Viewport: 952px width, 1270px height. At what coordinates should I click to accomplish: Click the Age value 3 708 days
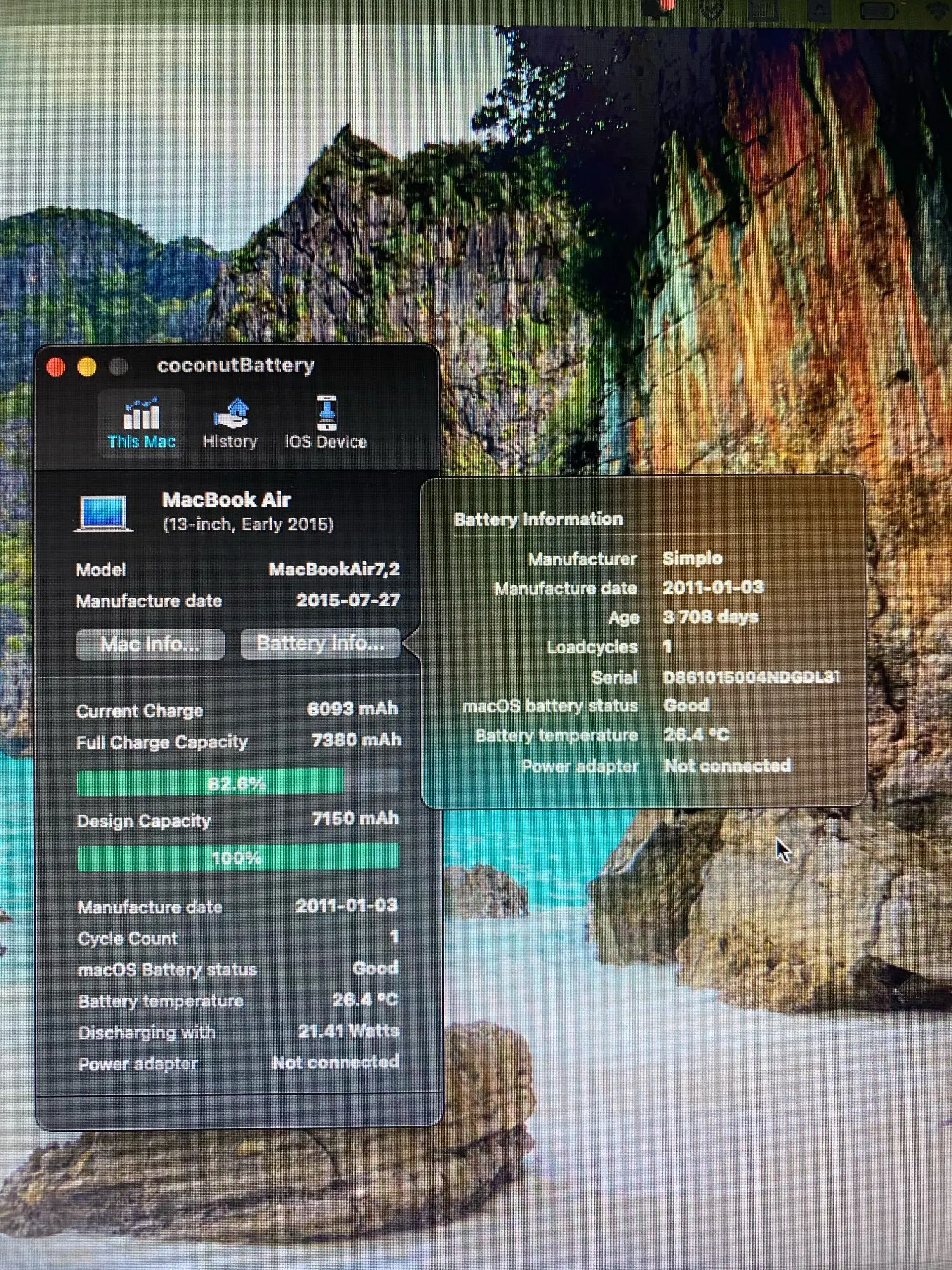pyautogui.click(x=710, y=617)
